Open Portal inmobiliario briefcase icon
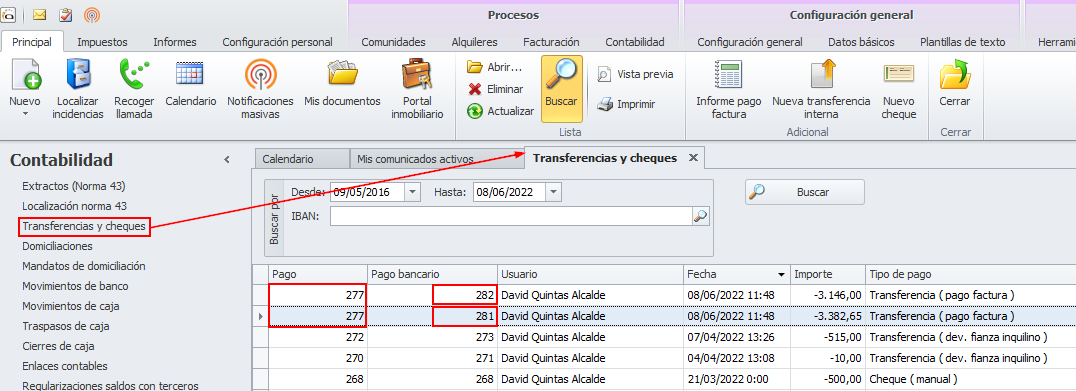Image resolution: width=1076 pixels, height=391 pixels. click(x=417, y=74)
